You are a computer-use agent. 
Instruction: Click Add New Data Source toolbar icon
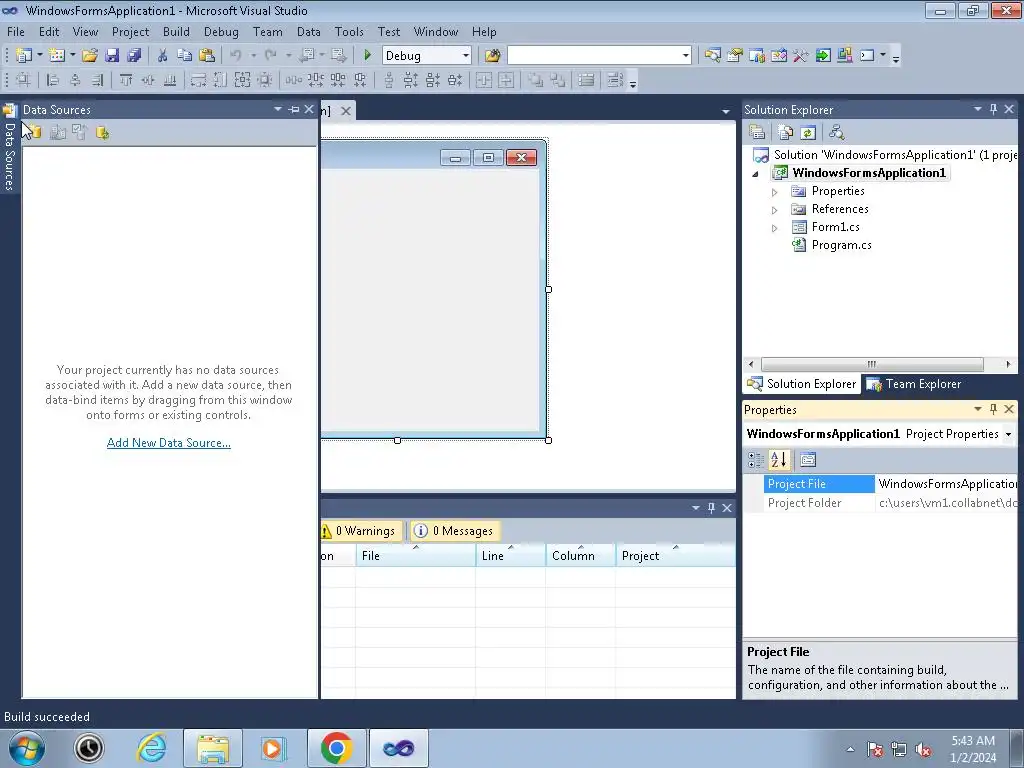[35, 133]
